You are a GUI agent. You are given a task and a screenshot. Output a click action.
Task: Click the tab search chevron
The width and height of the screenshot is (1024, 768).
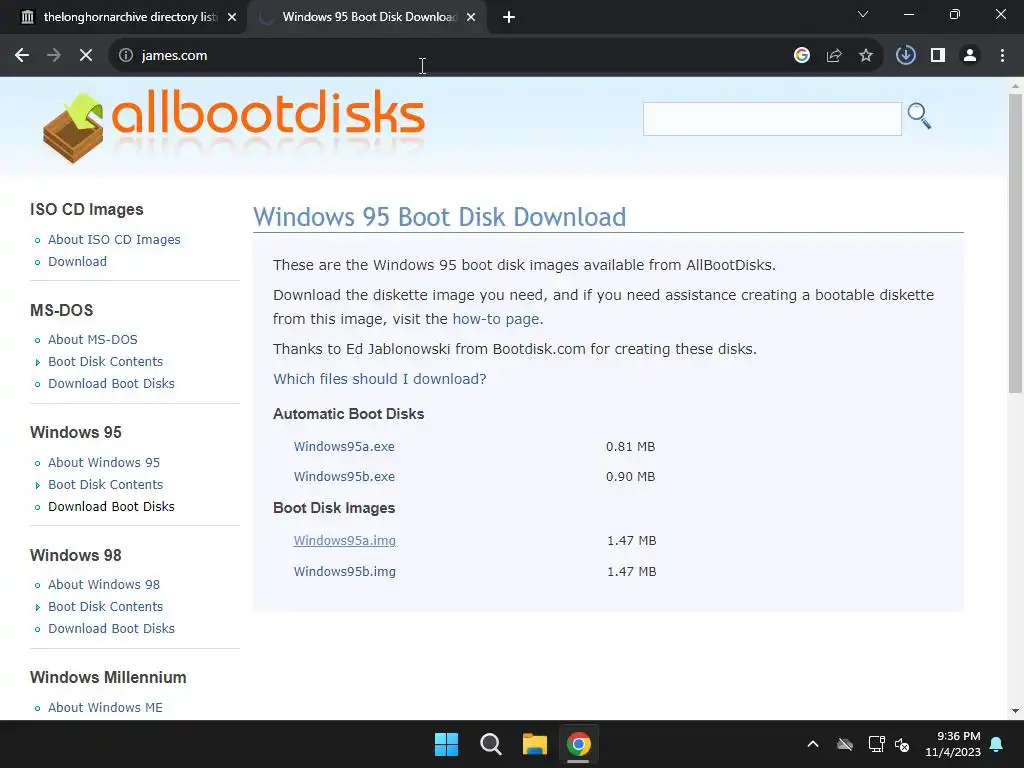(x=863, y=14)
